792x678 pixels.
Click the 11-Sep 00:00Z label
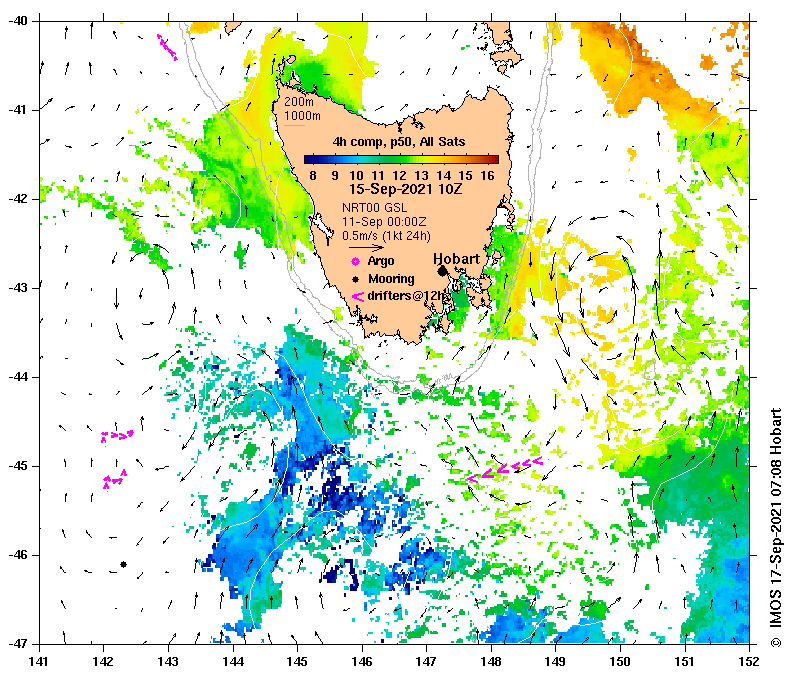pos(384,222)
